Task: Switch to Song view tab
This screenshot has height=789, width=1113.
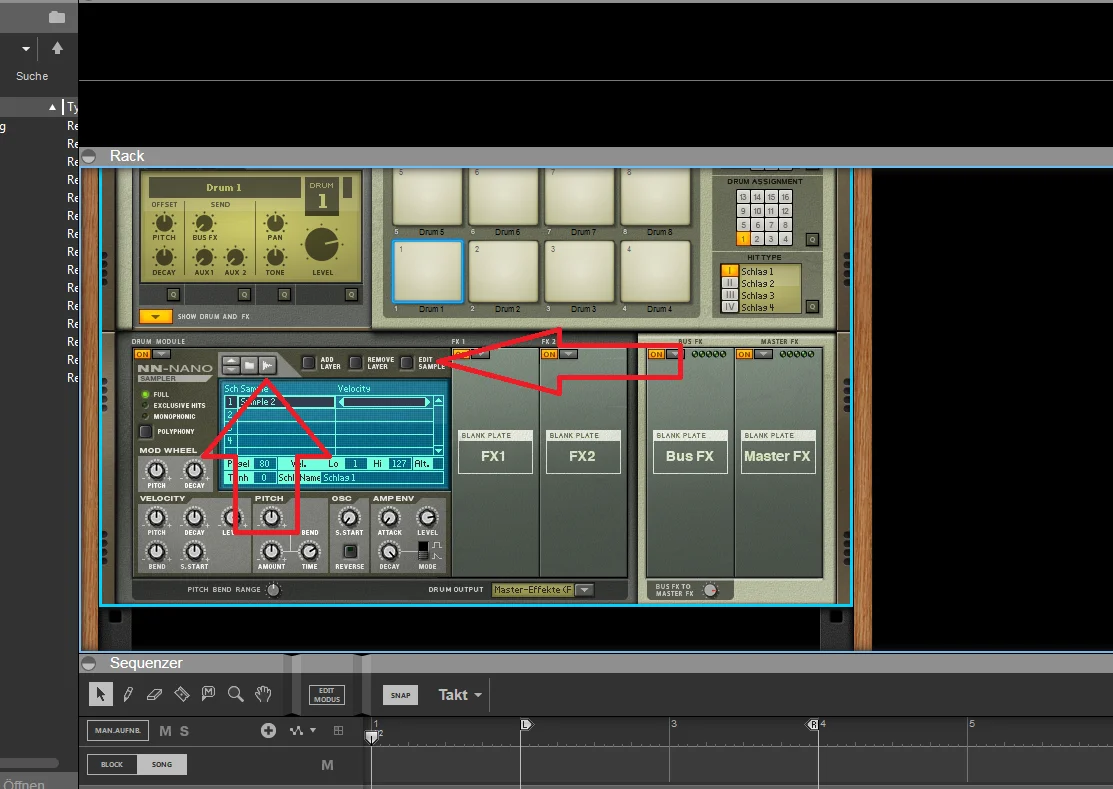Action: click(162, 764)
